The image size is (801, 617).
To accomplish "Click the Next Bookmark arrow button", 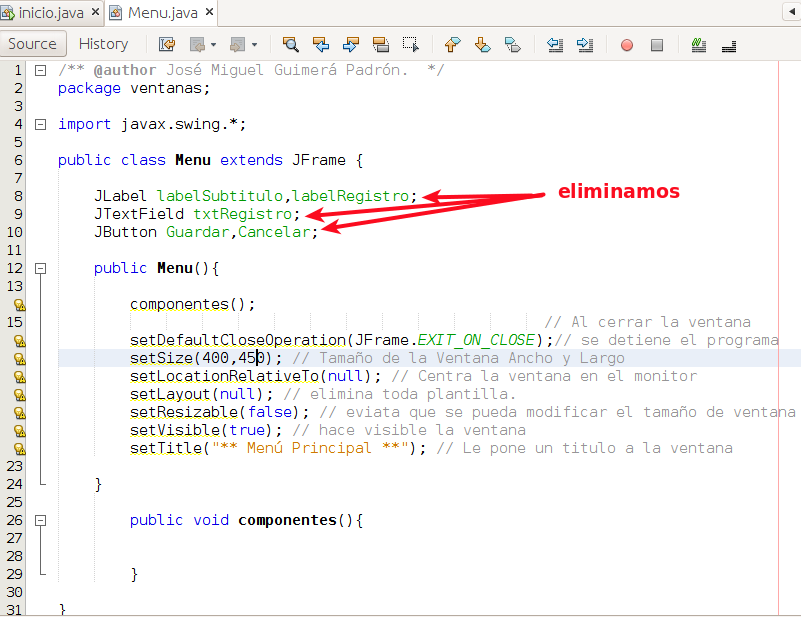I will (x=482, y=45).
